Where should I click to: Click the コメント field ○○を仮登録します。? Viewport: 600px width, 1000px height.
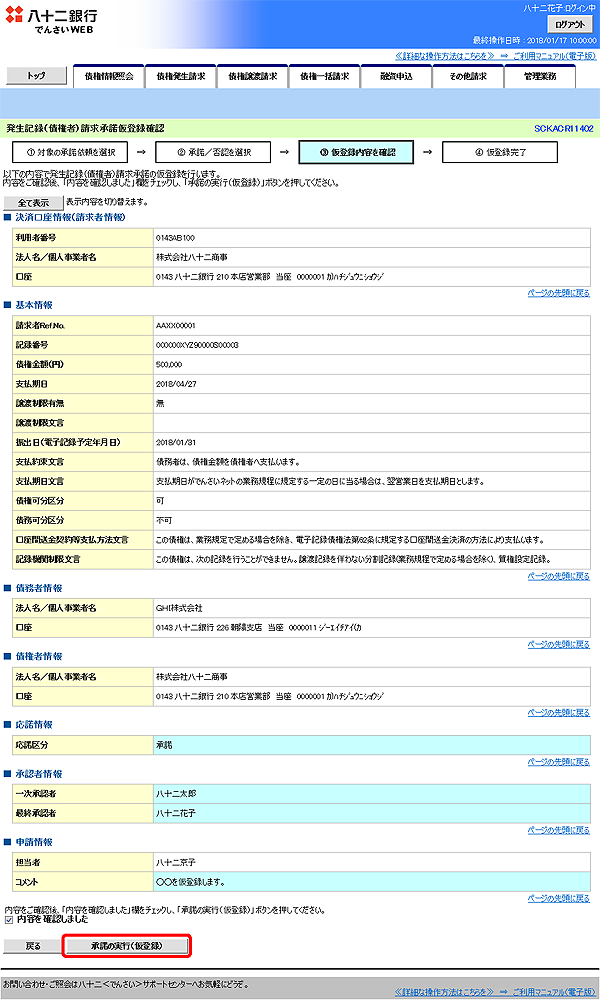coord(372,882)
